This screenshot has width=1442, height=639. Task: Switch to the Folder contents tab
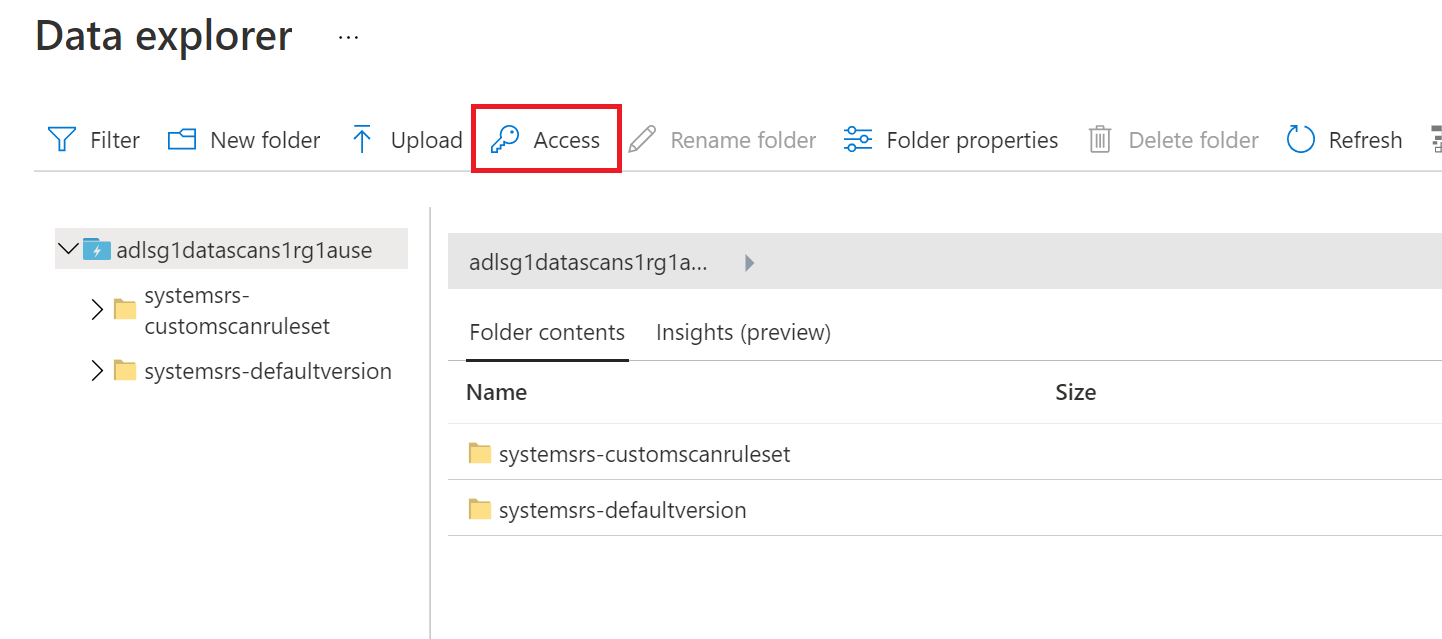547,333
